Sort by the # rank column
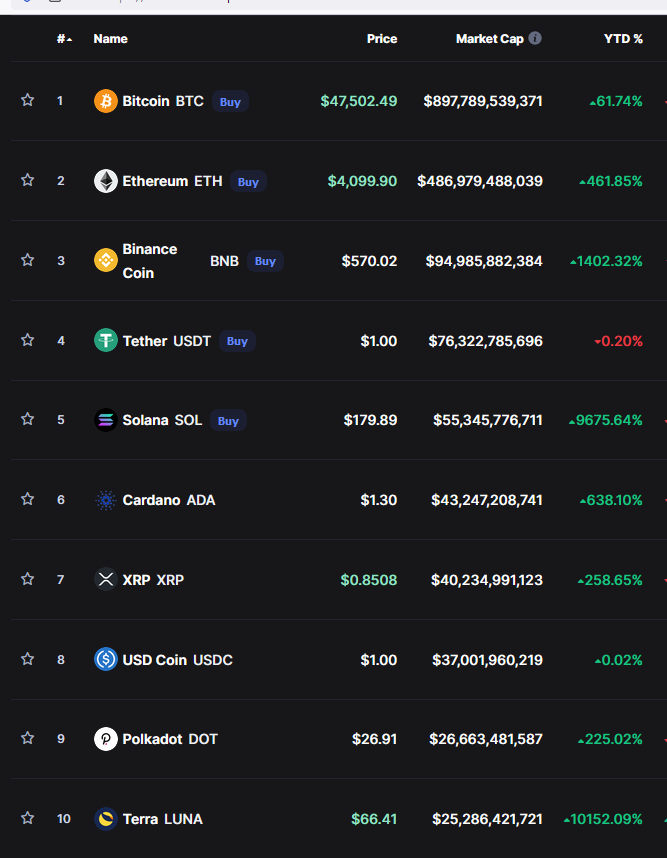 pos(64,39)
